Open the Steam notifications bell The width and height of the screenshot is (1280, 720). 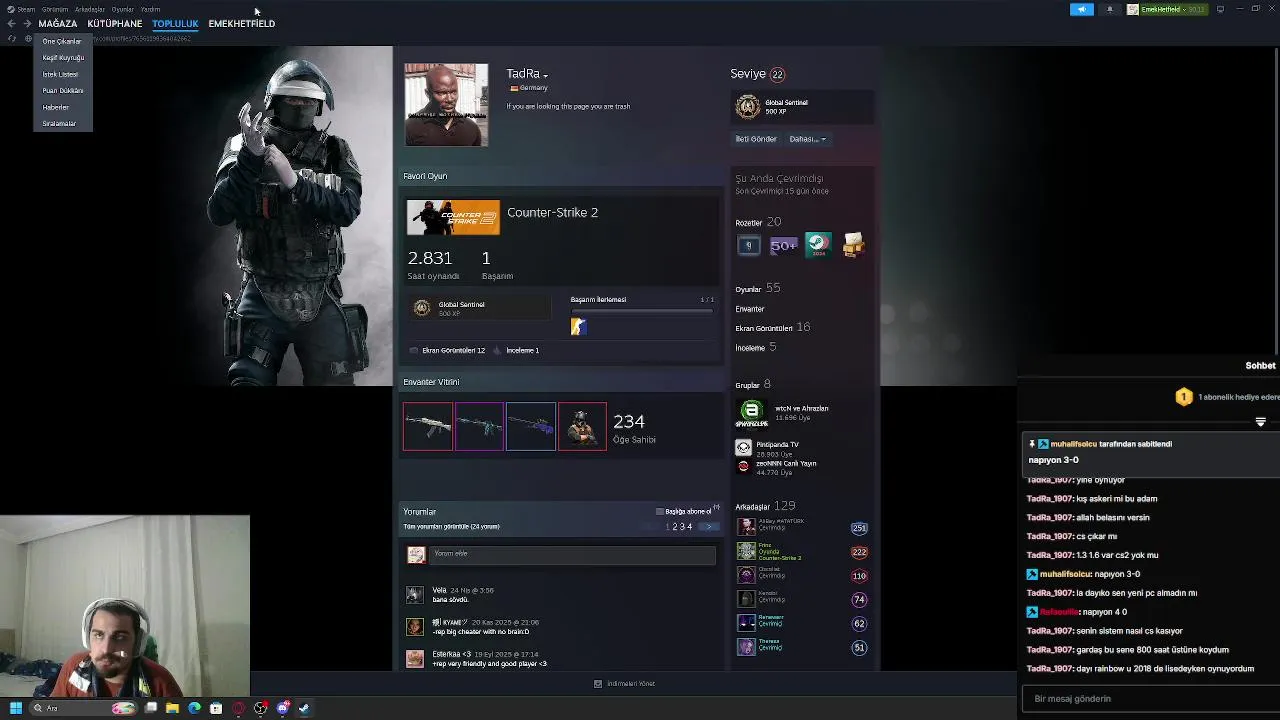pos(1109,9)
